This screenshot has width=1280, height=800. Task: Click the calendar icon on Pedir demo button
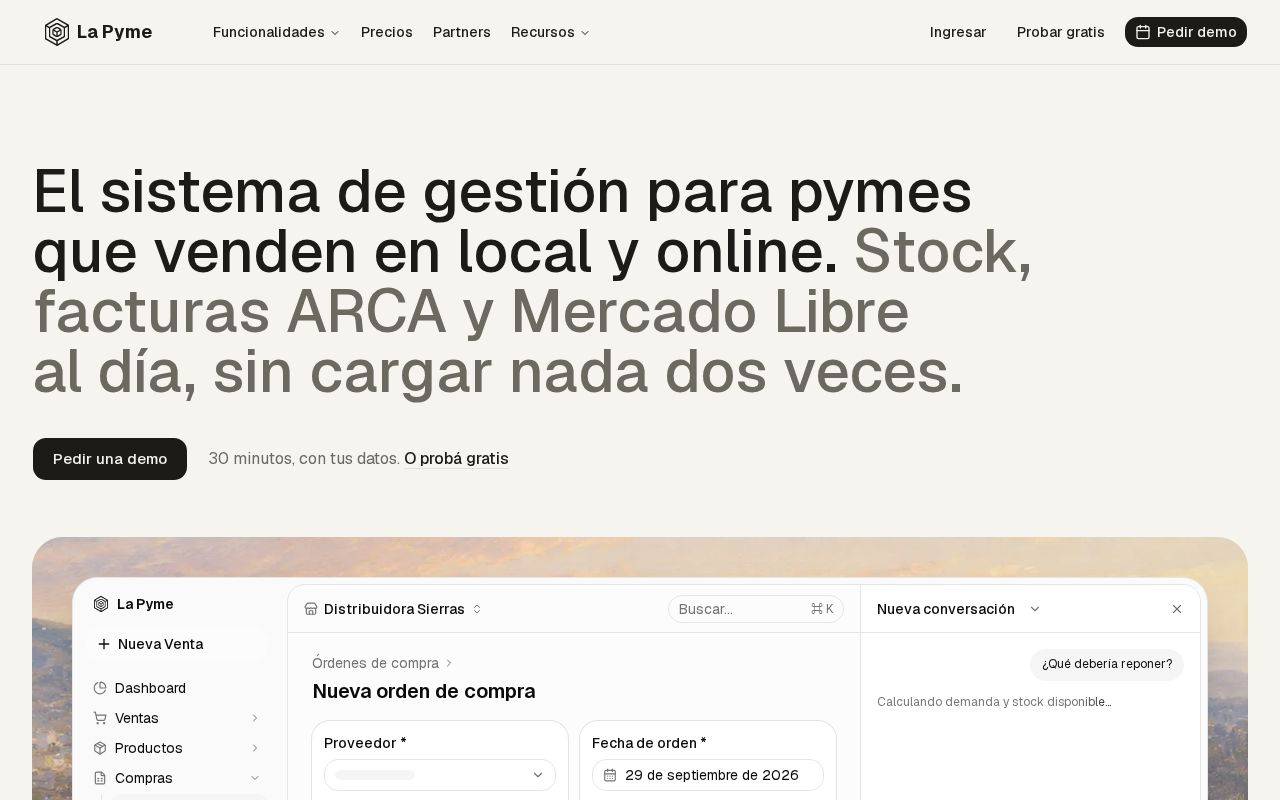coord(1143,32)
